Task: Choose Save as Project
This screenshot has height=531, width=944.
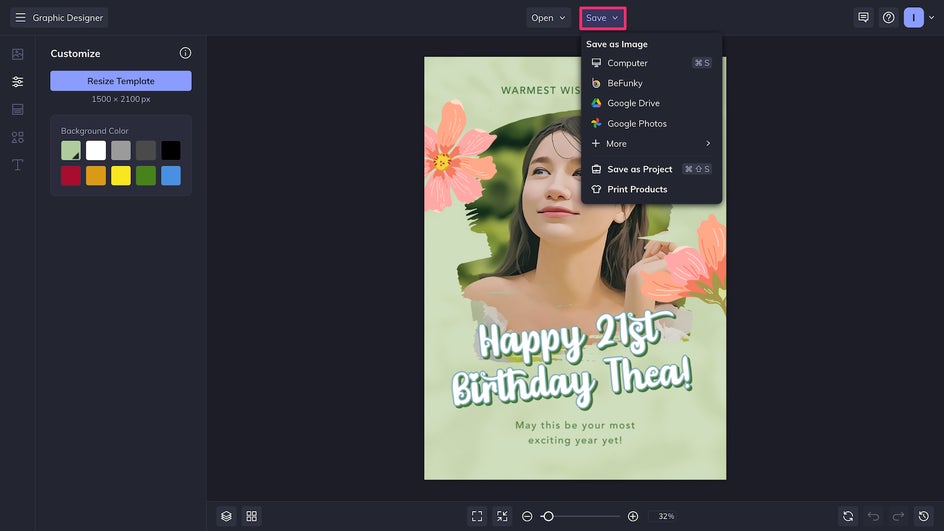Action: click(651, 169)
